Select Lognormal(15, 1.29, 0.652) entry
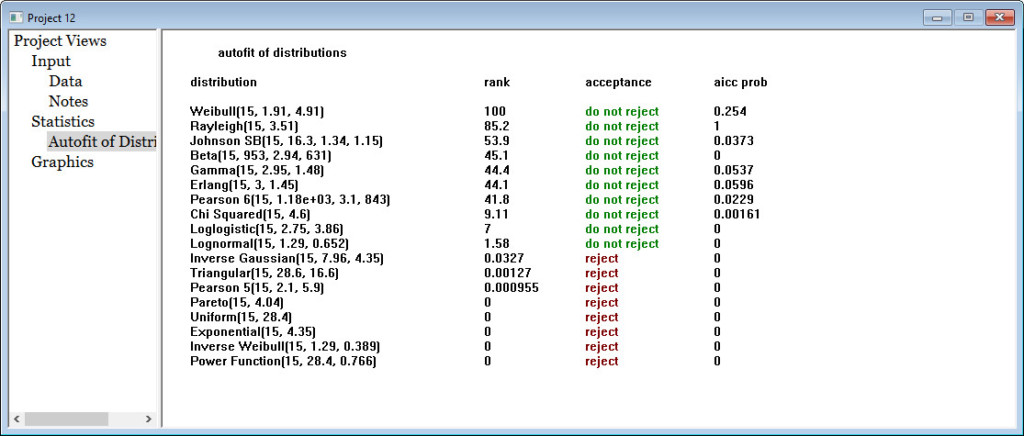This screenshot has height=436, width=1024. [x=269, y=243]
